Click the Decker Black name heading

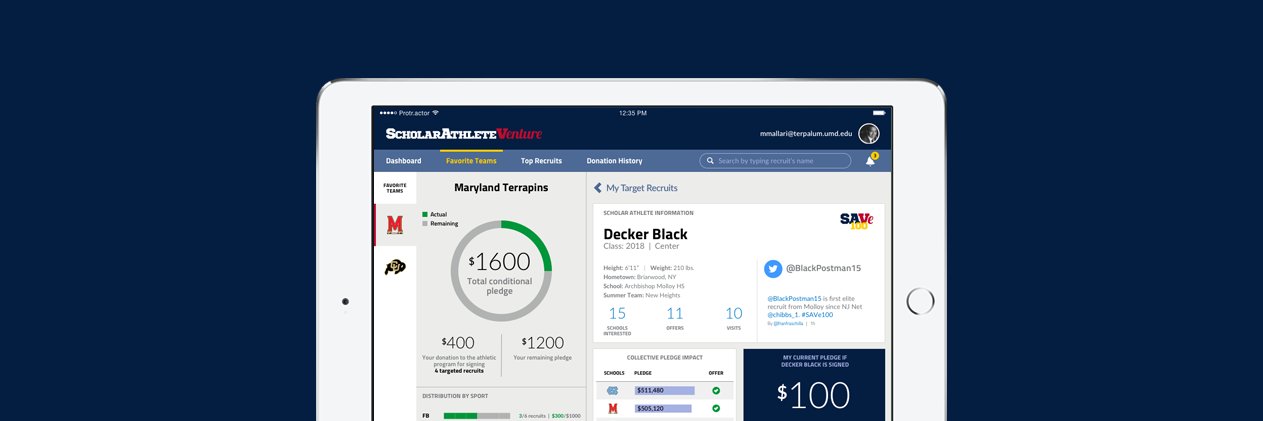[x=645, y=234]
